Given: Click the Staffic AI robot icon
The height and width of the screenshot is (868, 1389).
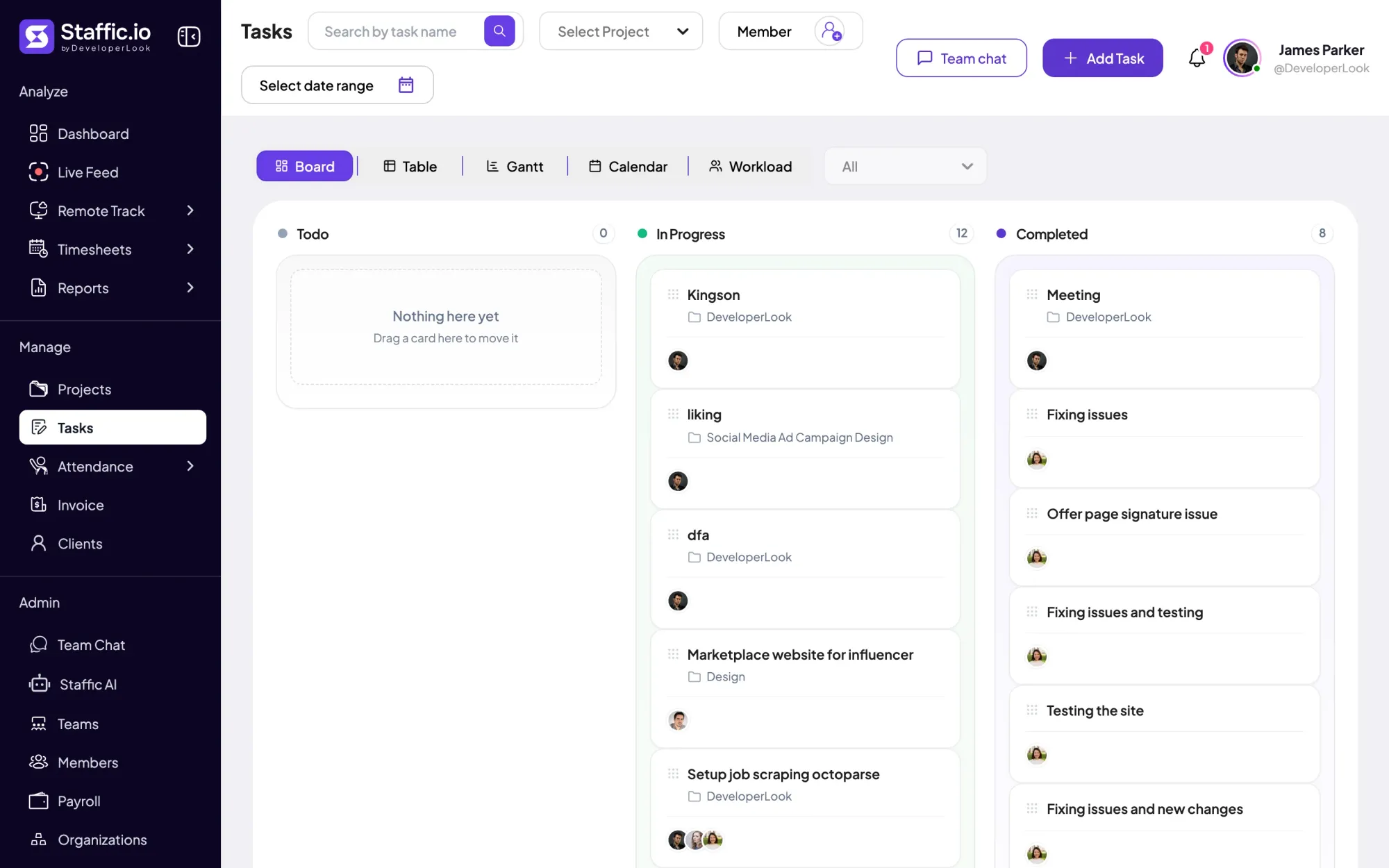Looking at the screenshot, I should click(x=40, y=684).
